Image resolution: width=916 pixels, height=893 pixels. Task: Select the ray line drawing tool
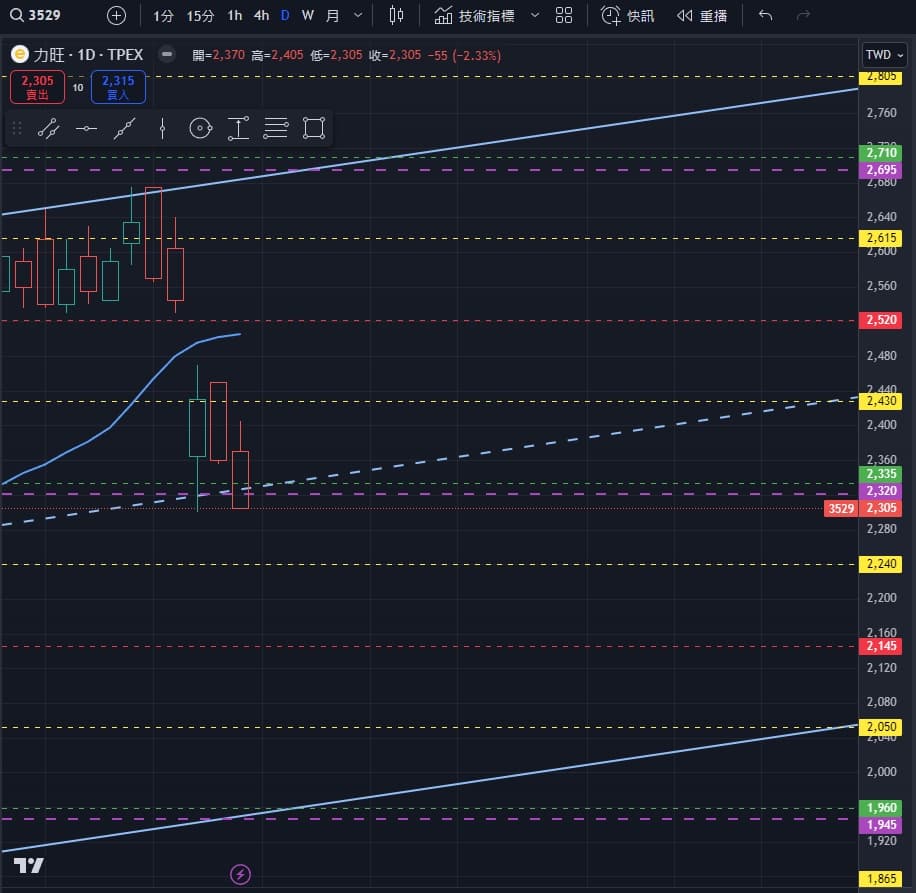pyautogui.click(x=124, y=128)
